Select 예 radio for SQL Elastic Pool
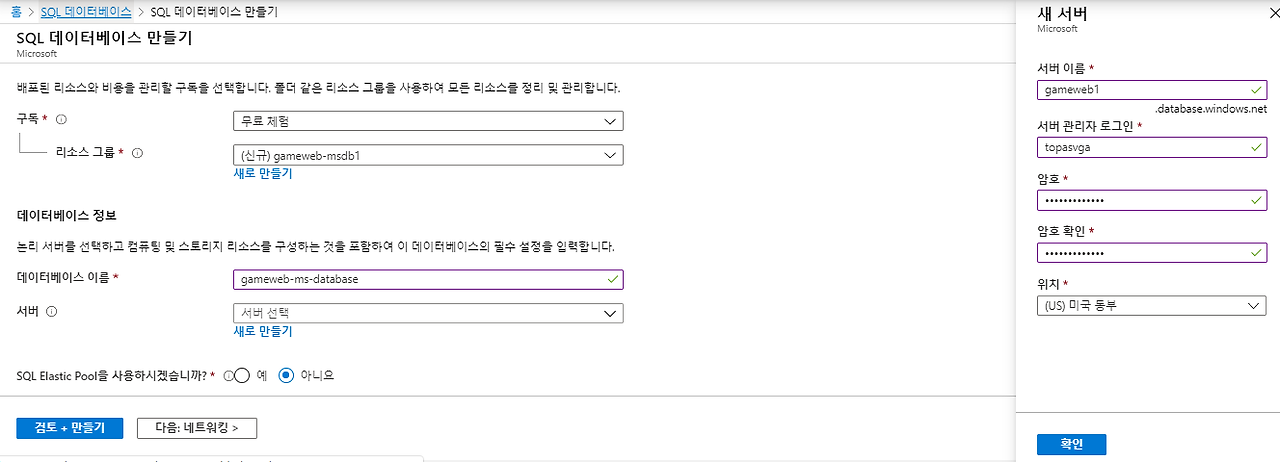 [x=241, y=376]
